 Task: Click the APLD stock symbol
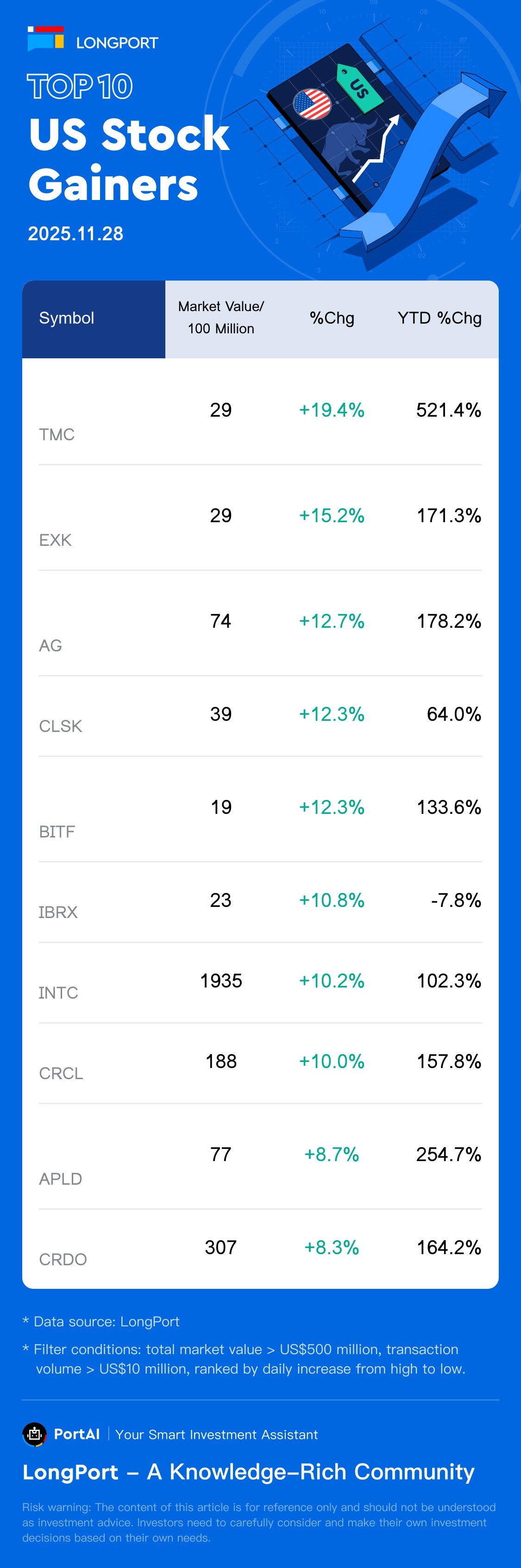pyautogui.click(x=60, y=1179)
